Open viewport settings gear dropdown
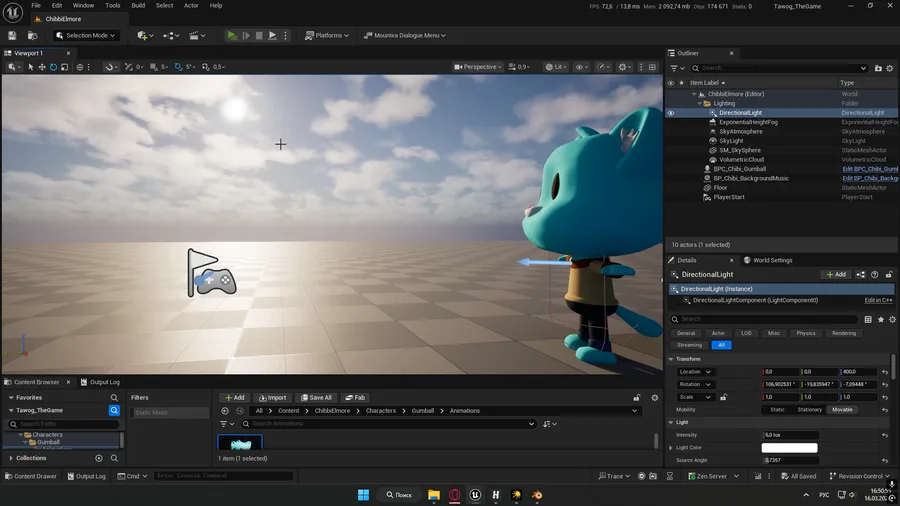Image resolution: width=900 pixels, height=506 pixels. (624, 67)
